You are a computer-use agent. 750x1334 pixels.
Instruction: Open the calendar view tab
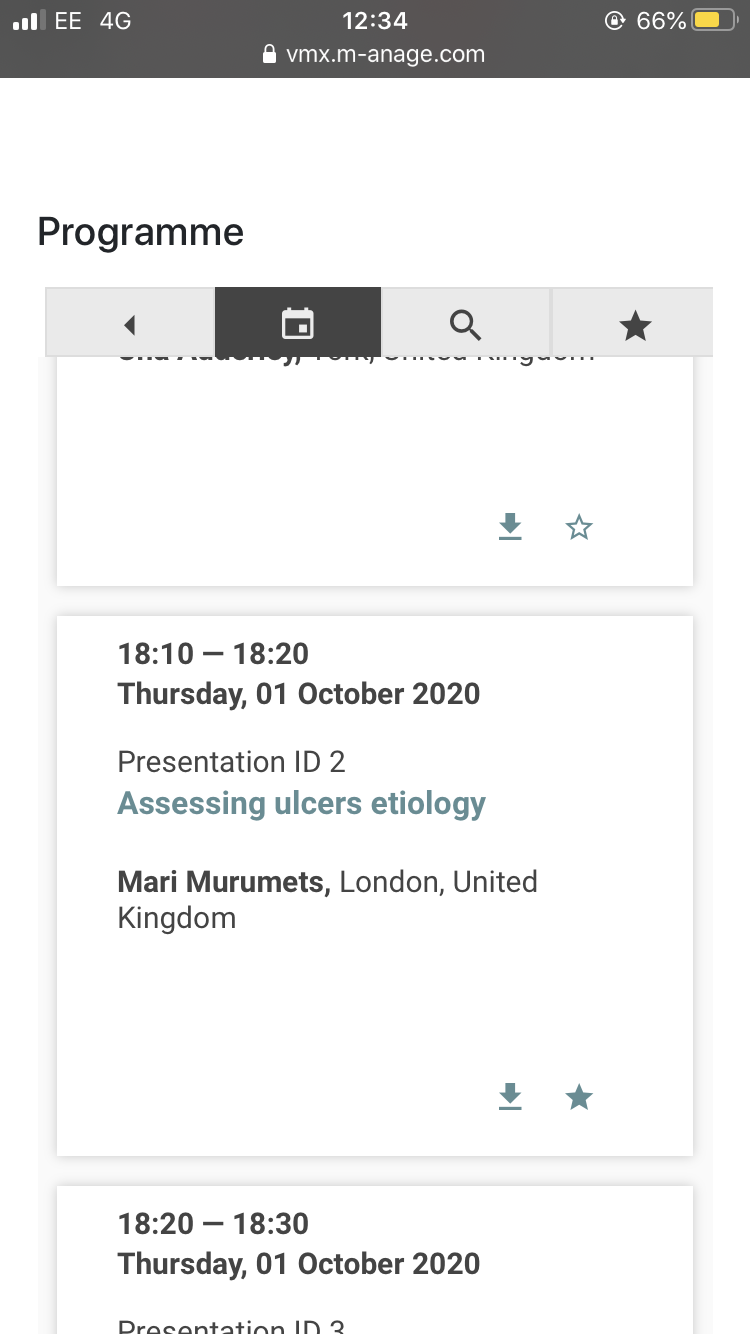pyautogui.click(x=298, y=323)
